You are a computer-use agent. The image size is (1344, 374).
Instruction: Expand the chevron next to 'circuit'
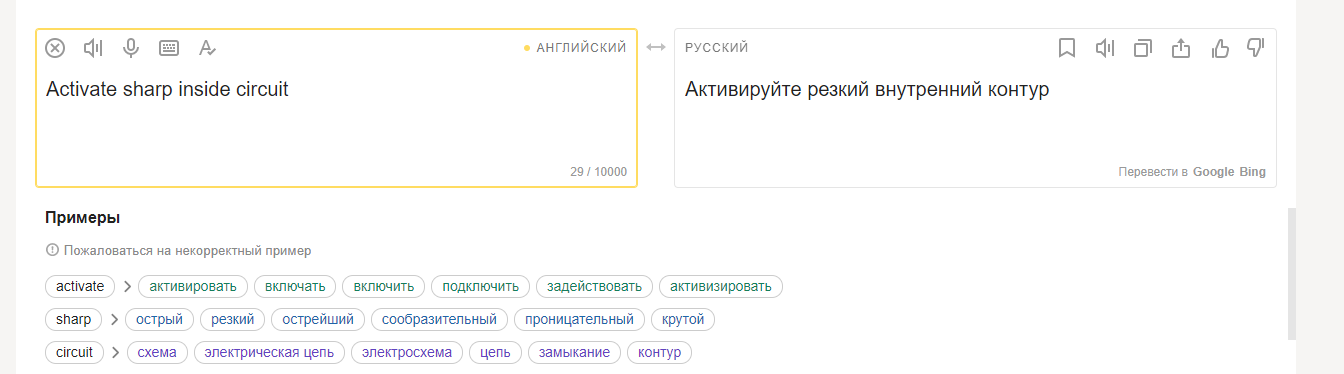click(x=115, y=352)
